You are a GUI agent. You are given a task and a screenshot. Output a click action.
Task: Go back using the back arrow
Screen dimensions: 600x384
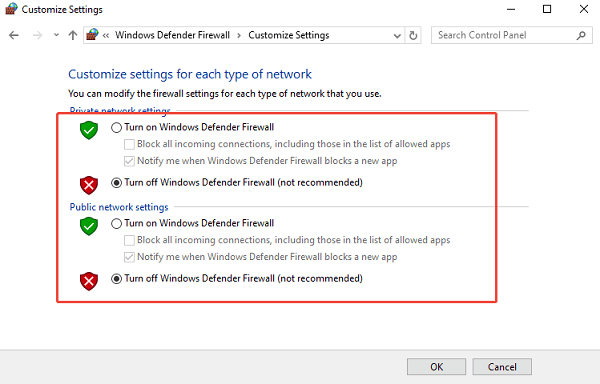point(14,36)
